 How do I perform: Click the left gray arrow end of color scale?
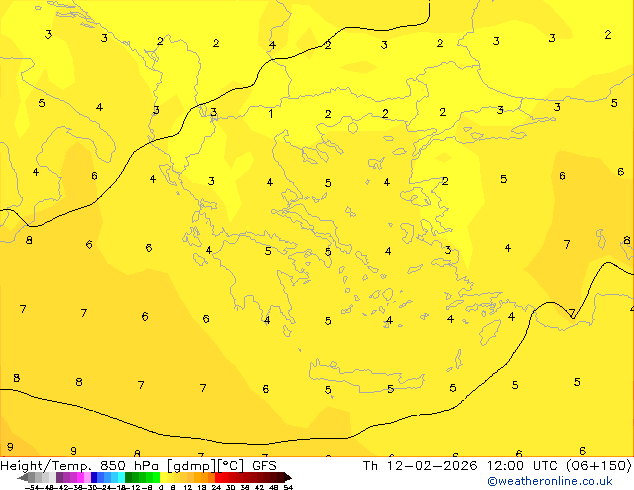tap(22, 477)
